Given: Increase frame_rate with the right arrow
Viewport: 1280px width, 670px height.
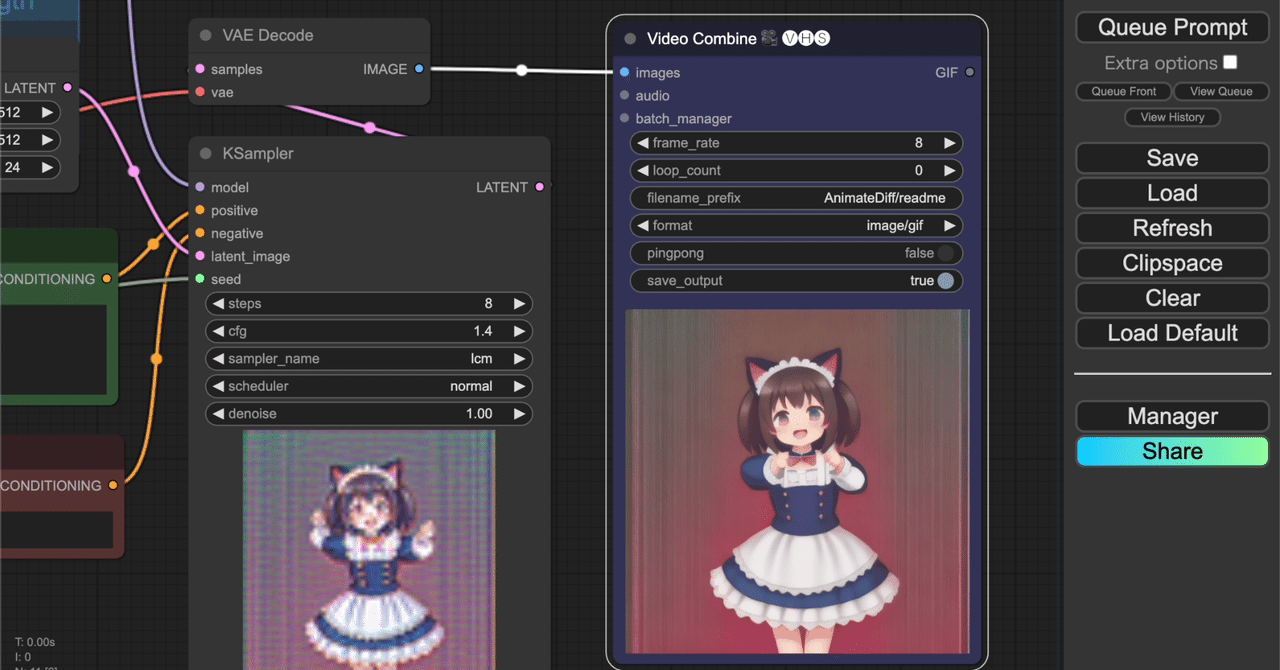Looking at the screenshot, I should [x=948, y=143].
